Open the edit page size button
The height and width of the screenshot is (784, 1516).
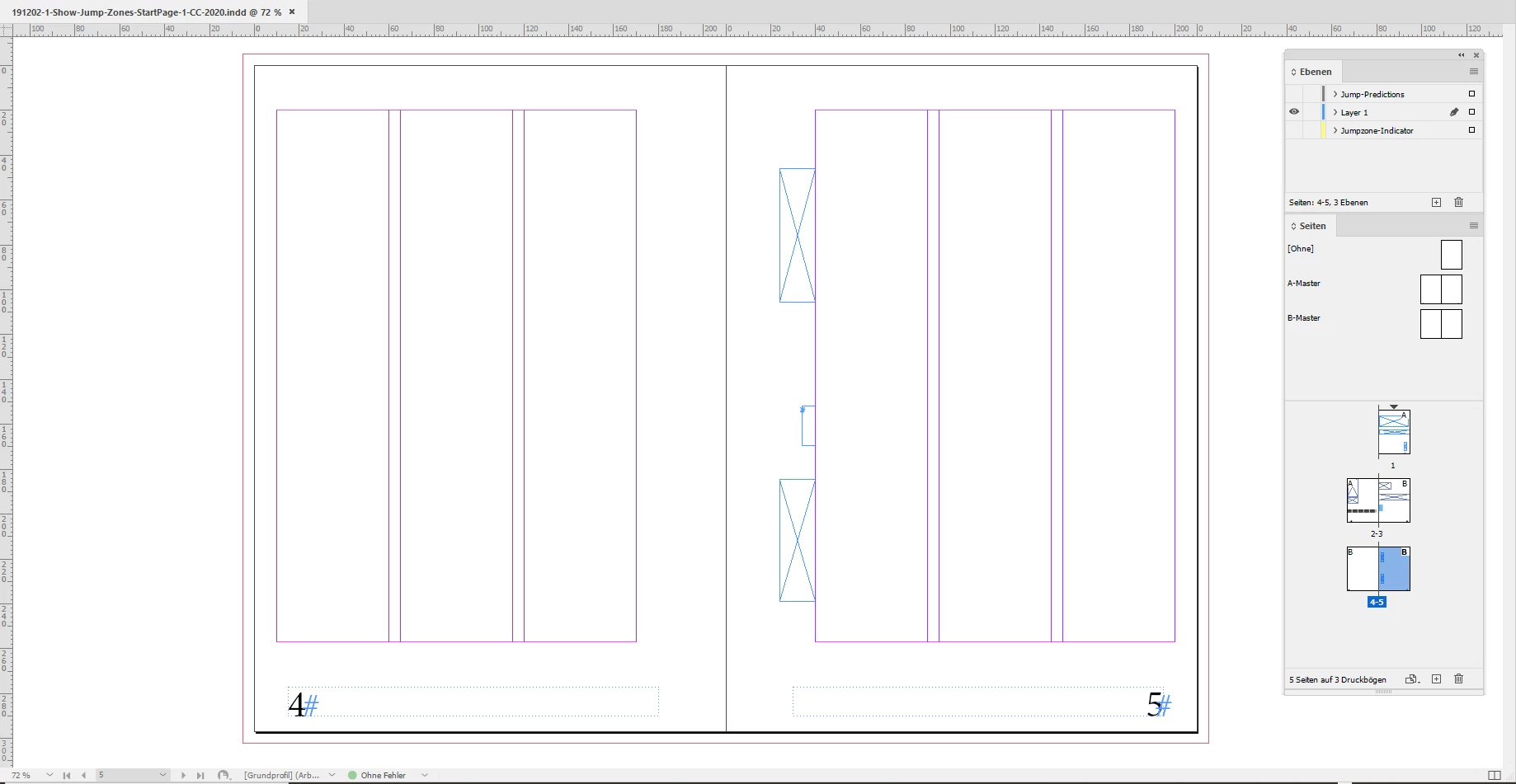[1412, 679]
